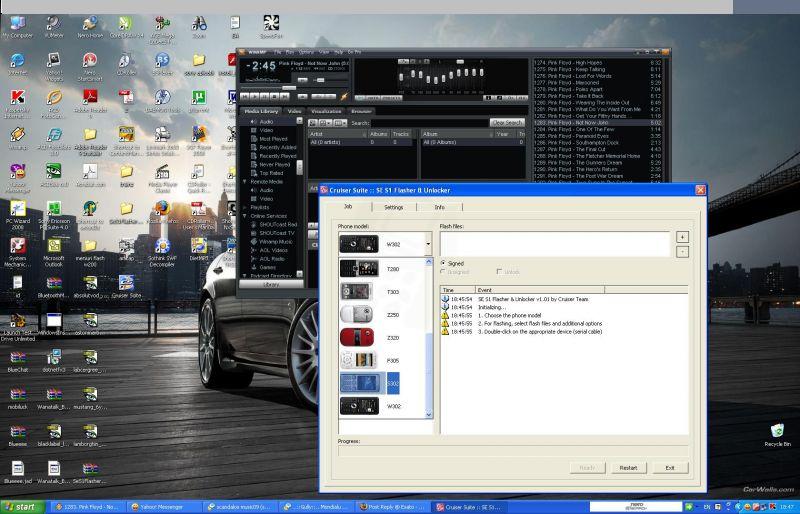
Task: Launch Sothink SWF Decompiler desktop icon
Action: (162, 252)
